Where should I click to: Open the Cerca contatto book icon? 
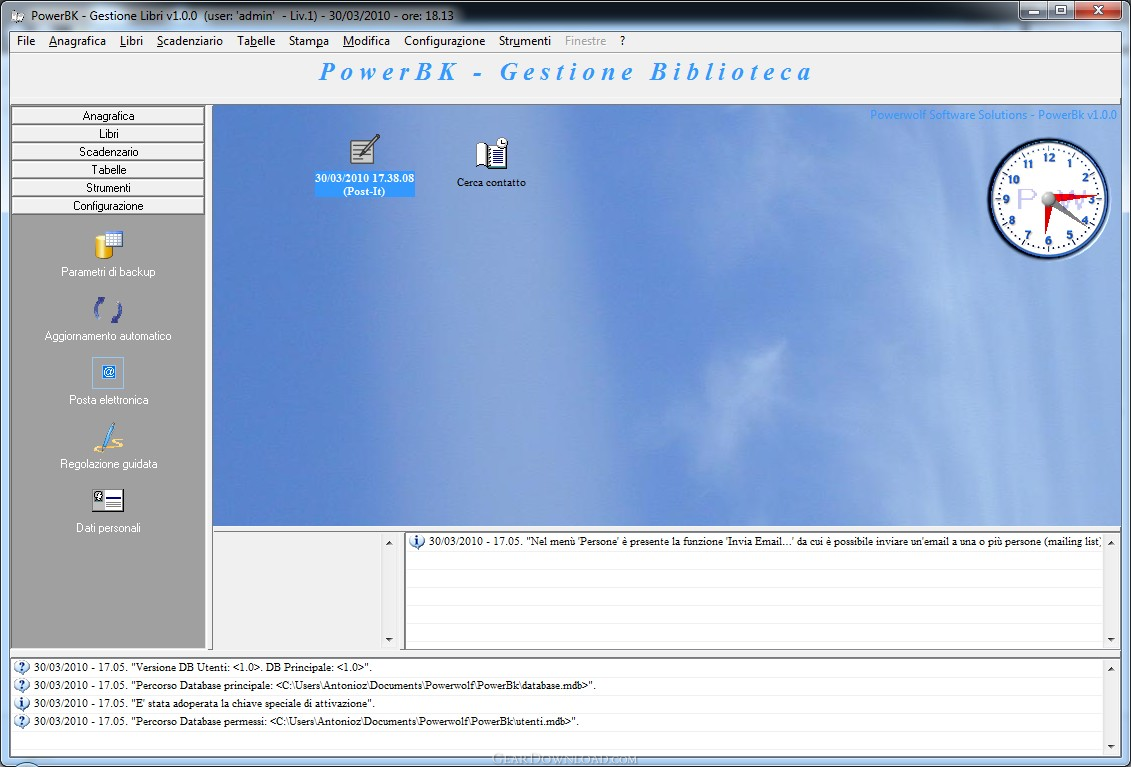(491, 154)
